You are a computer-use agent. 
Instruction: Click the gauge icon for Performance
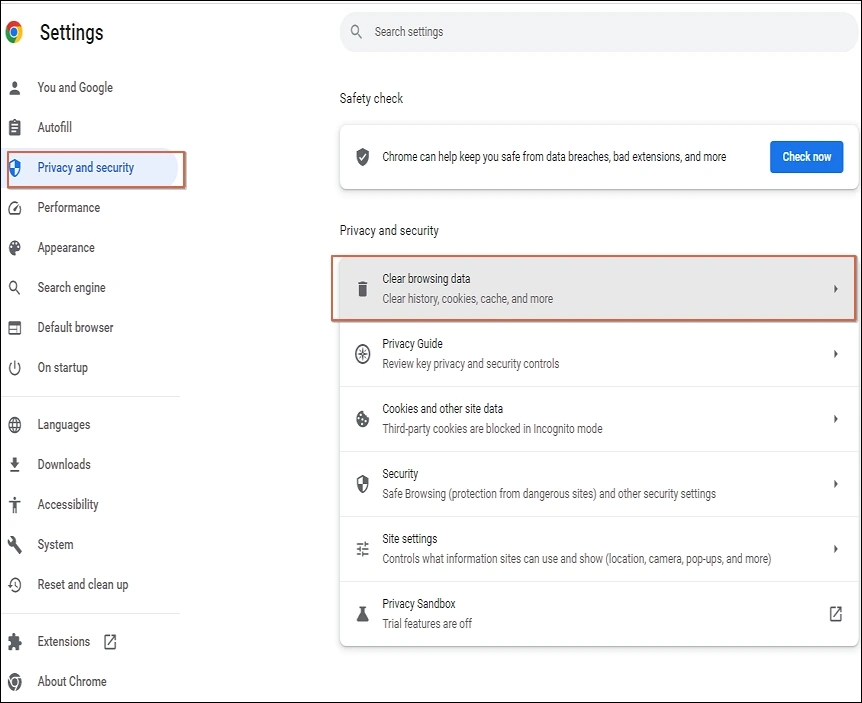pyautogui.click(x=15, y=208)
